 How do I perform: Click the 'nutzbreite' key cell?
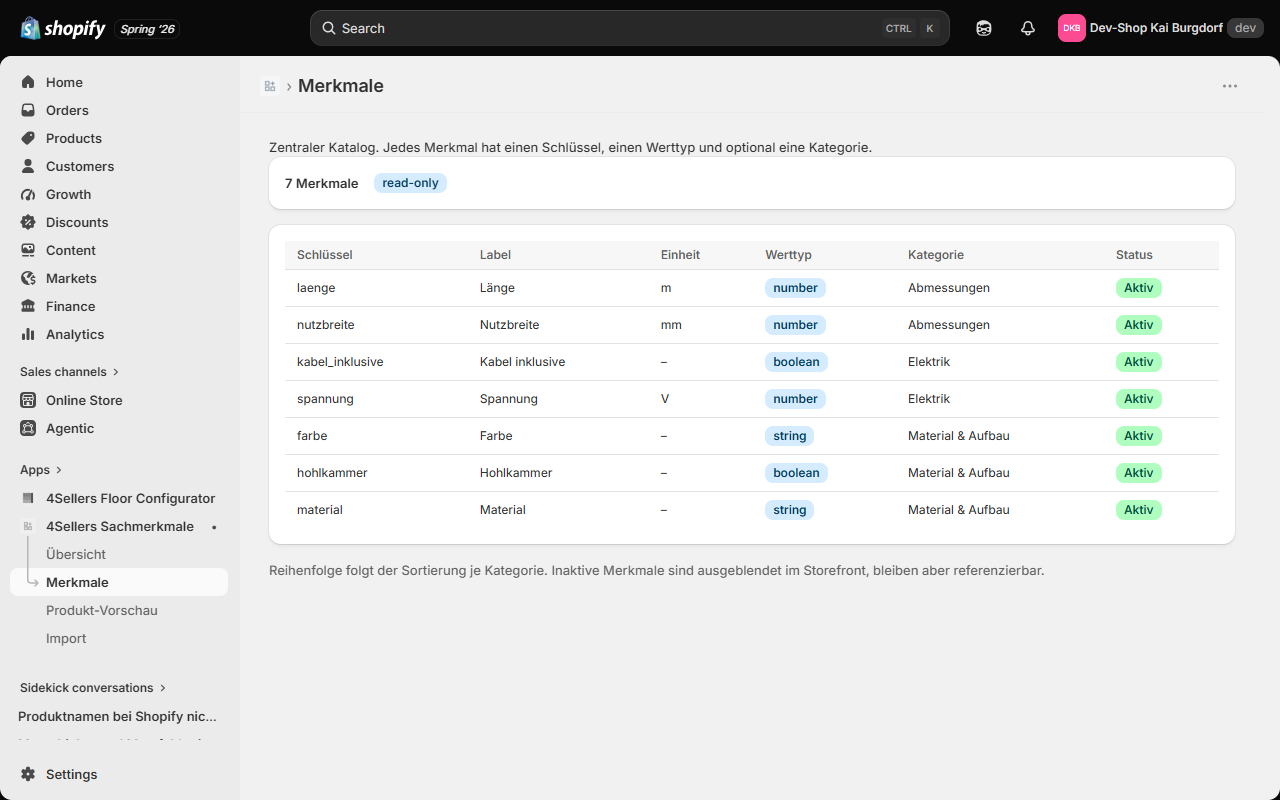pyautogui.click(x=326, y=325)
